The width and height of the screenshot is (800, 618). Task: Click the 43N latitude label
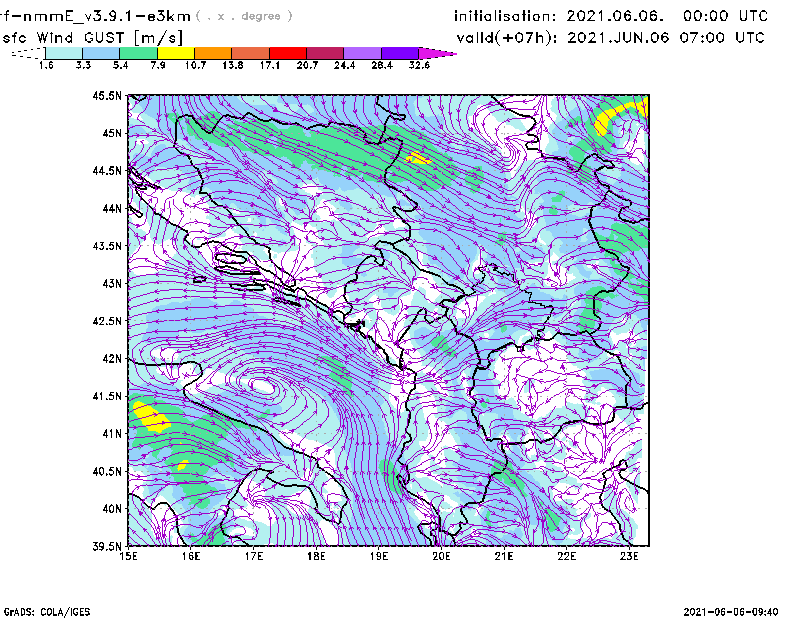tap(112, 283)
